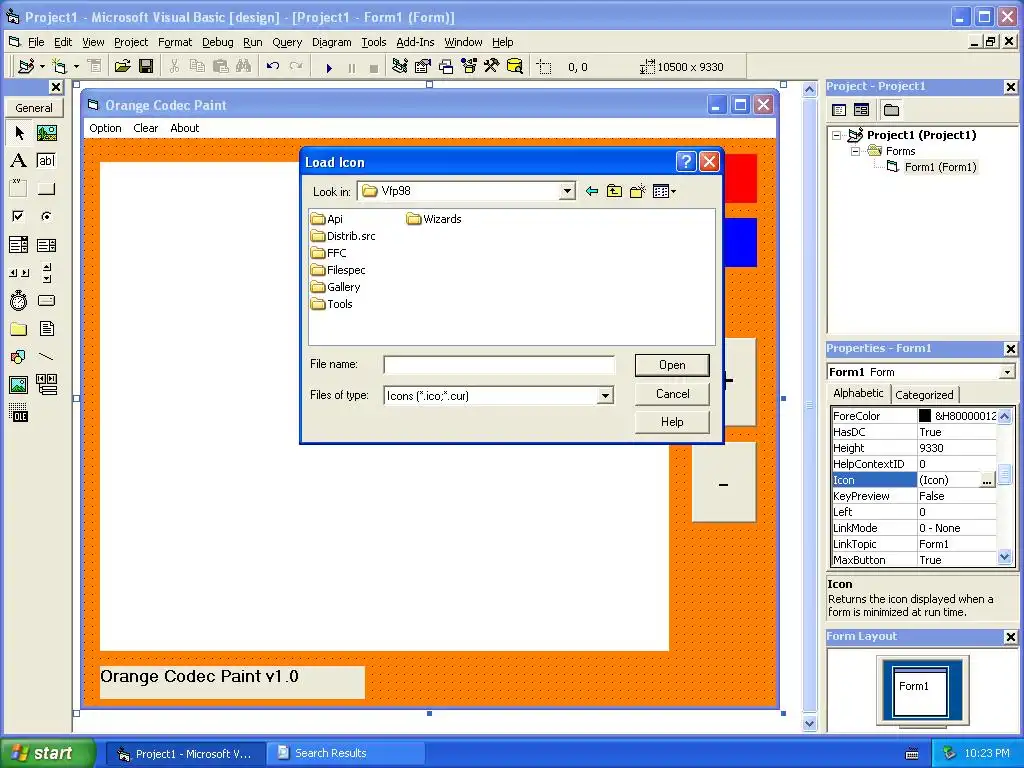The height and width of the screenshot is (768, 1024).
Task: Start the program with Run arrow
Action: tap(329, 67)
